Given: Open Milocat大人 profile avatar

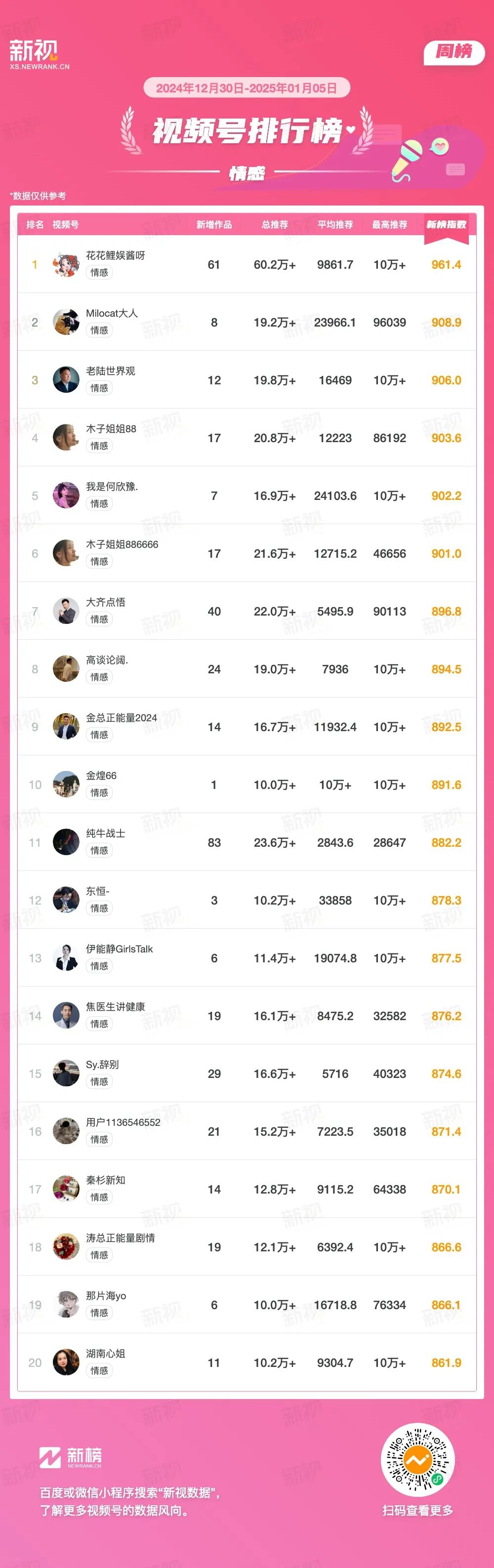Looking at the screenshot, I should 66,322.
